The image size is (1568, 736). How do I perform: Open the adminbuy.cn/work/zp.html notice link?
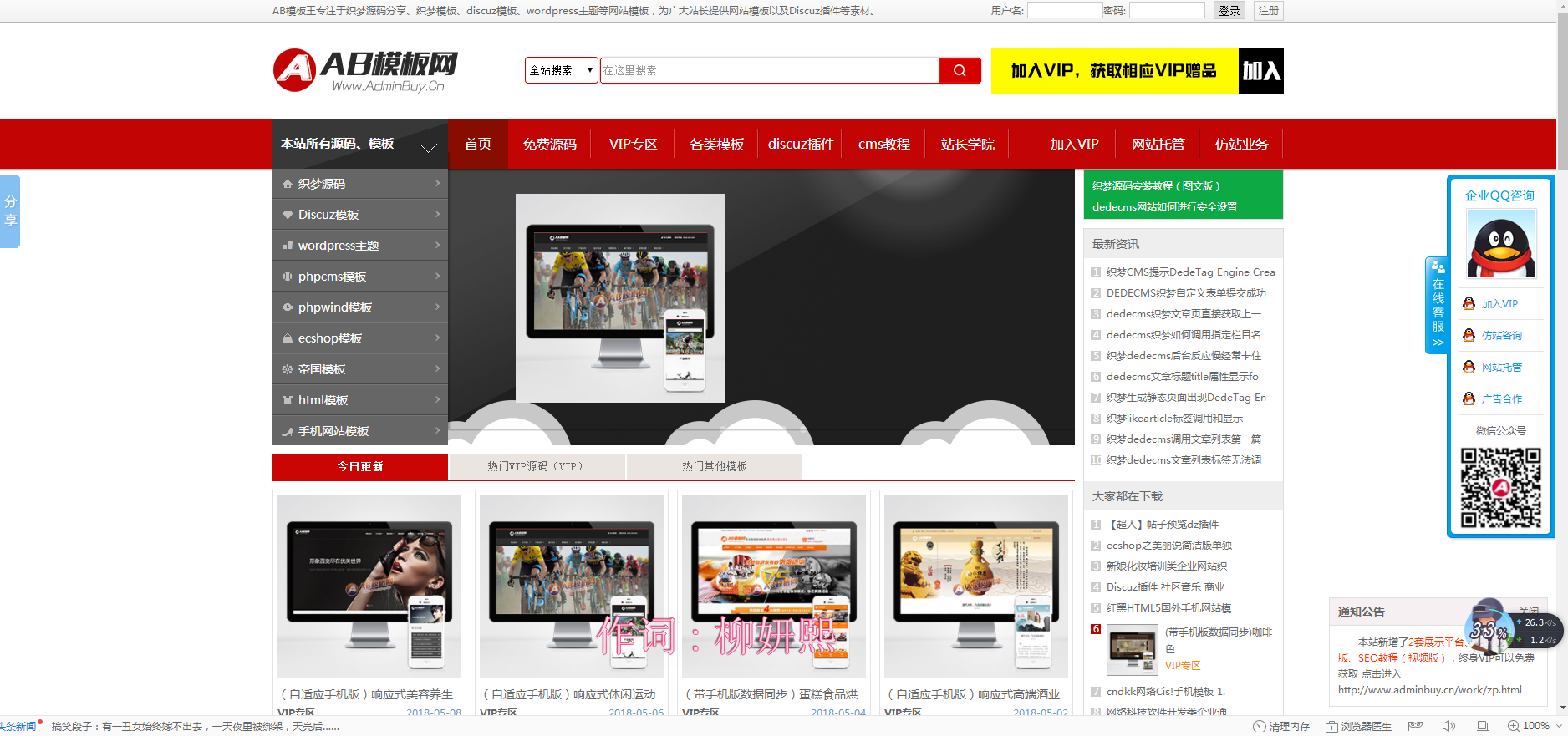1429,690
